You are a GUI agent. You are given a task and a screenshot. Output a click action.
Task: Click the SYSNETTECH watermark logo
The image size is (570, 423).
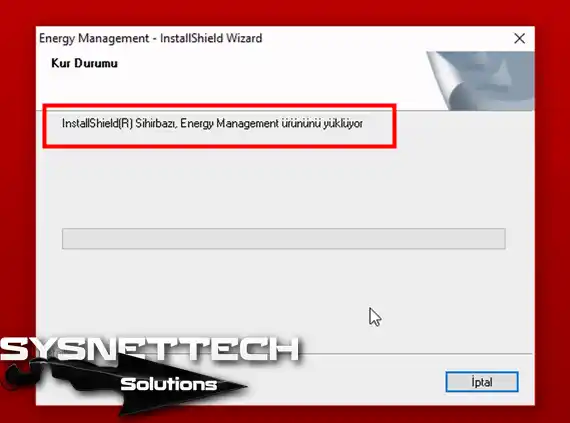149,349
